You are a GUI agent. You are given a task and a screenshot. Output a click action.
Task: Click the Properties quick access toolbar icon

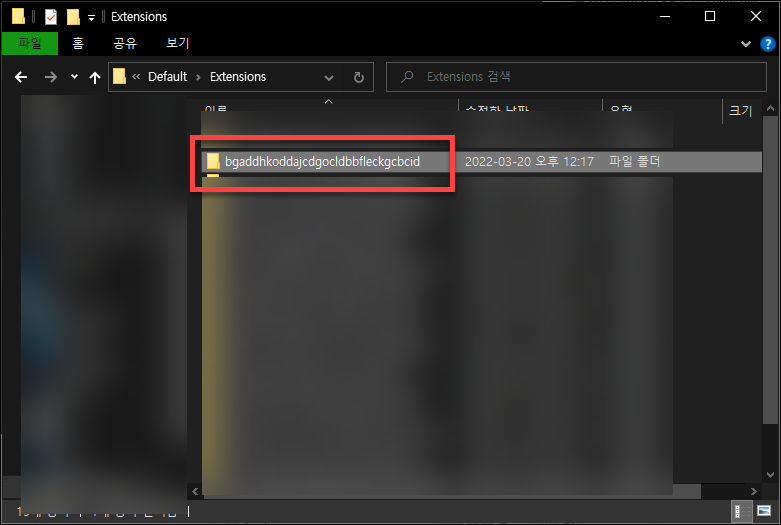51,16
